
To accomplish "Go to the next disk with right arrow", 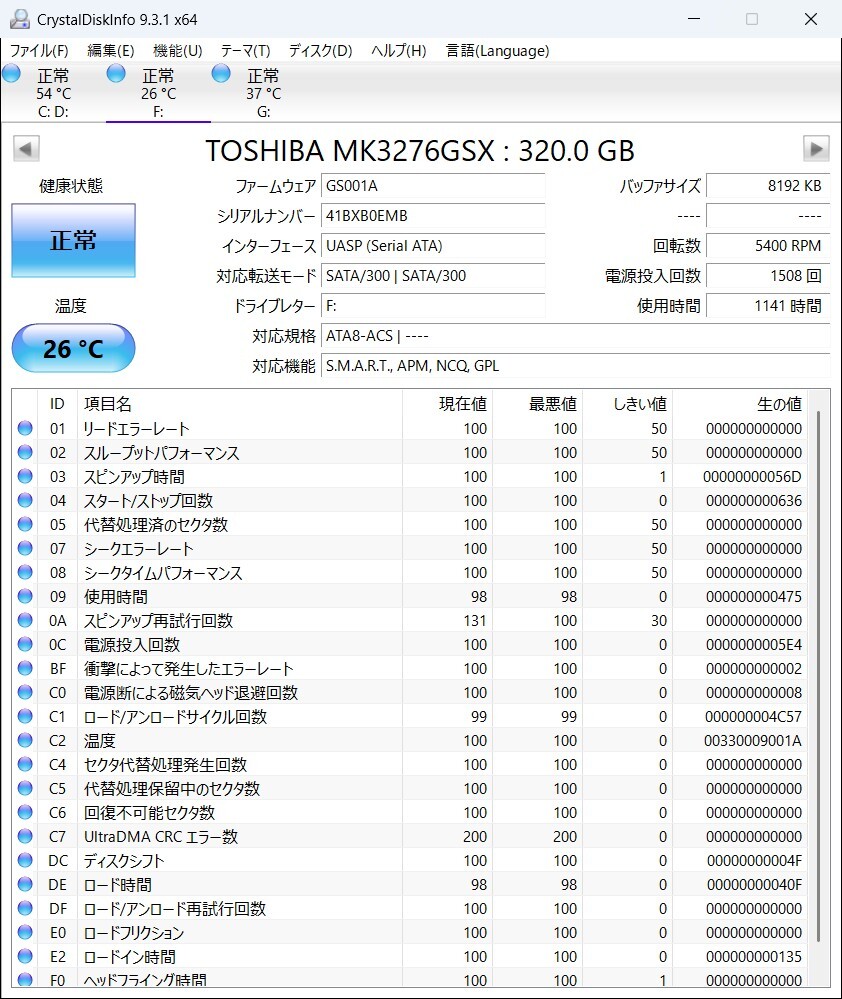I will coord(816,149).
